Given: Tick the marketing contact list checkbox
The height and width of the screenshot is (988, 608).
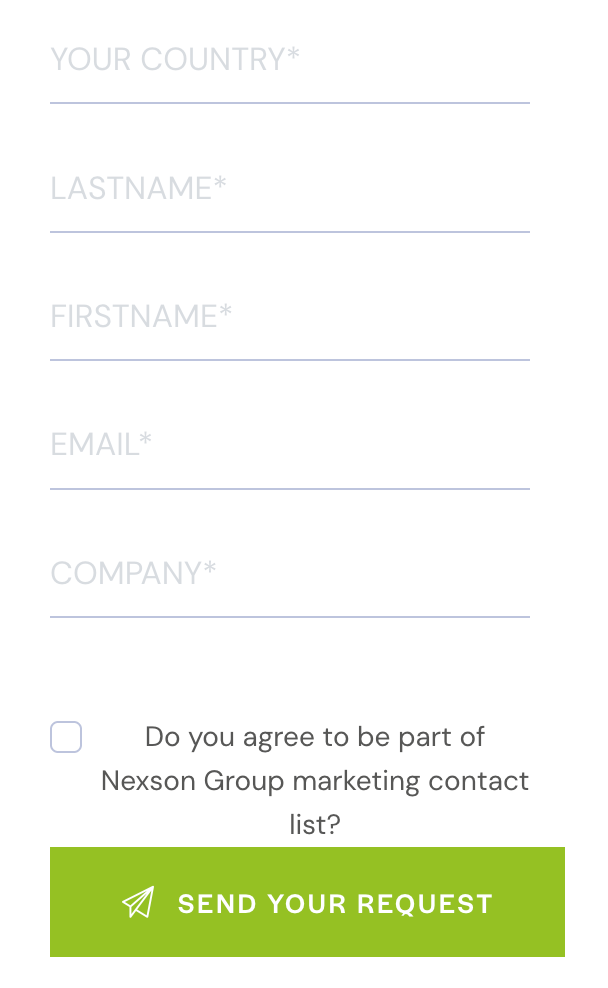Looking at the screenshot, I should click(66, 737).
